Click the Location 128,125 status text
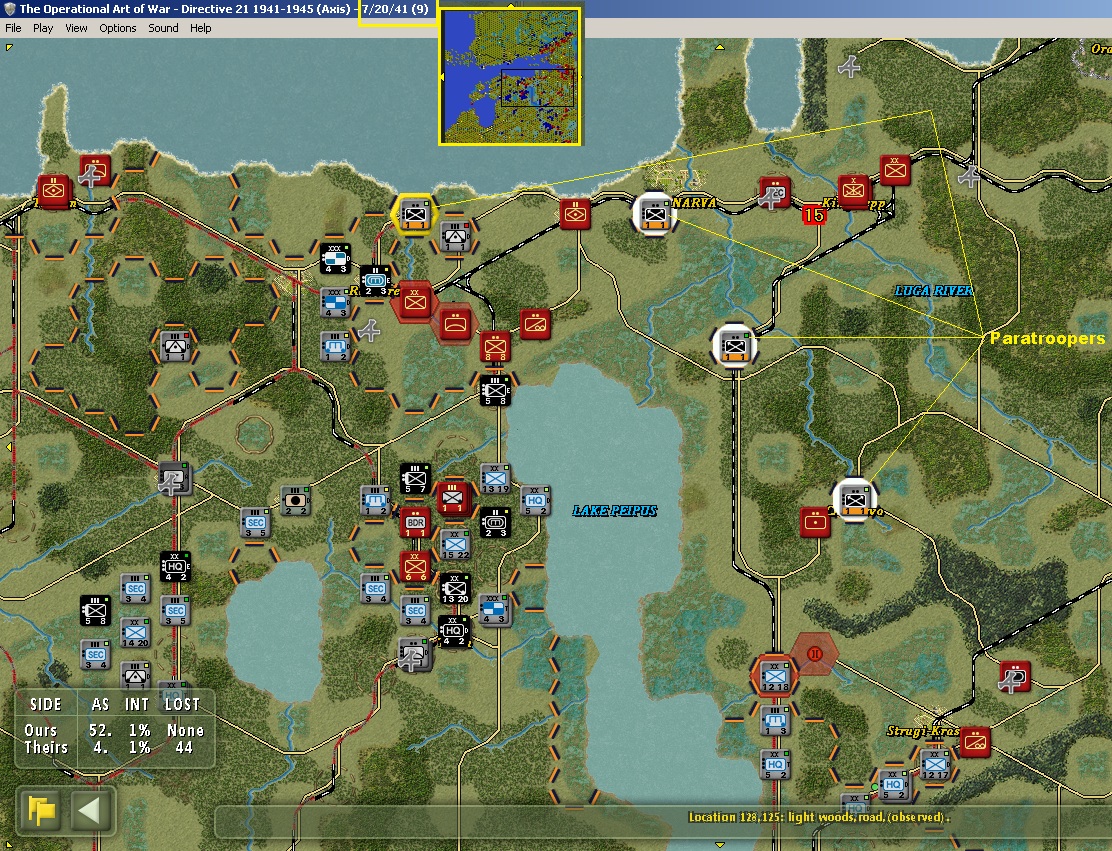Screen dimensions: 1112x851 coord(819,817)
